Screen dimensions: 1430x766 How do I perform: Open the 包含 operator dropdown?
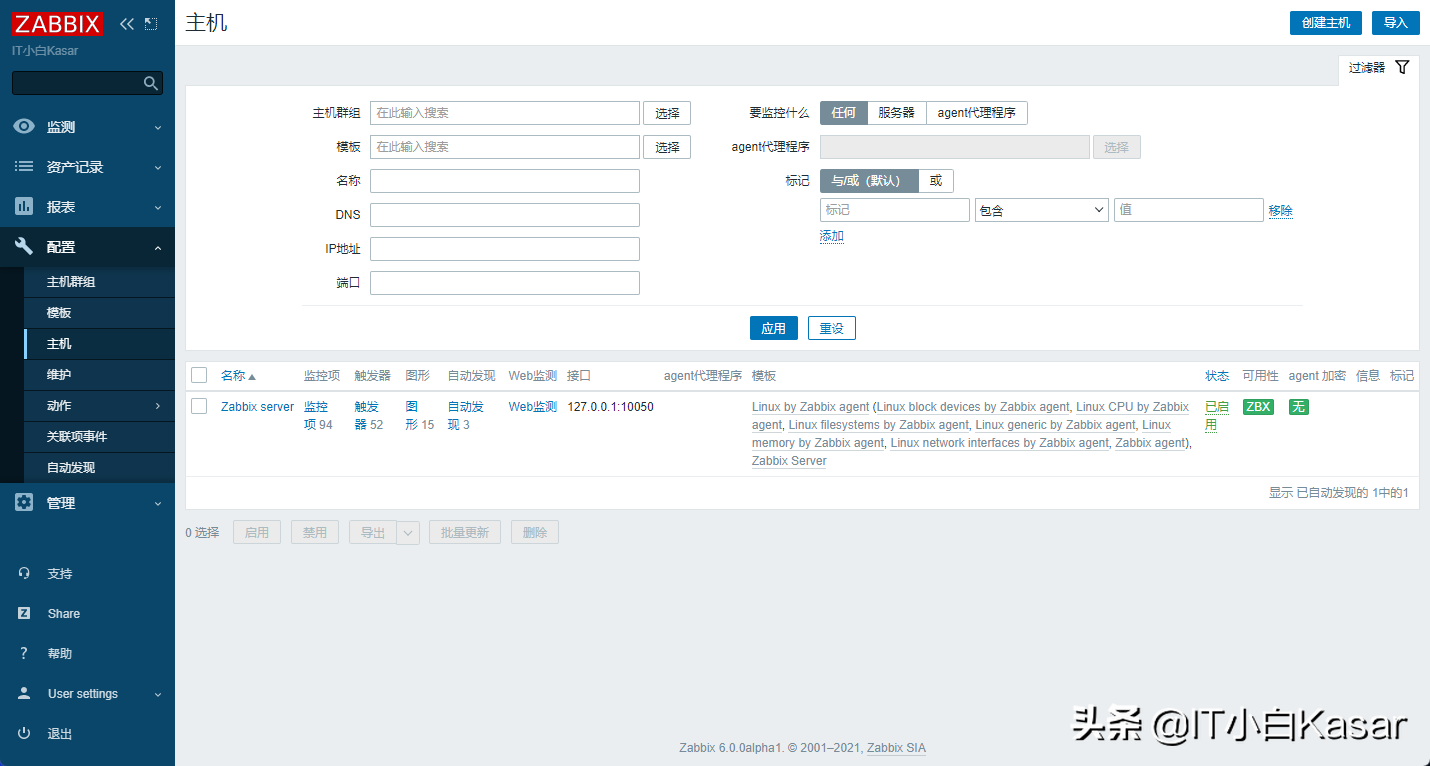click(x=1041, y=209)
